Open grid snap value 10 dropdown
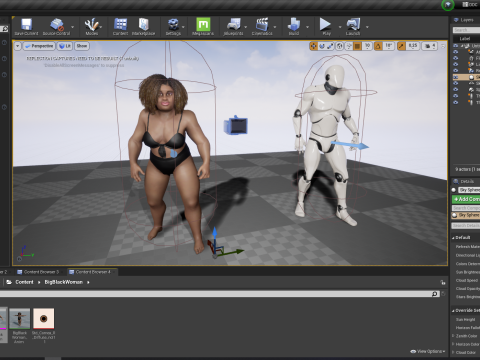 (x=367, y=46)
